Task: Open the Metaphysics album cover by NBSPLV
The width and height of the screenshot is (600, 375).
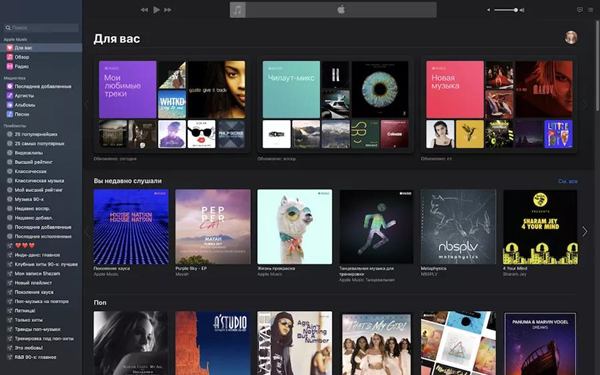Action: tap(458, 227)
